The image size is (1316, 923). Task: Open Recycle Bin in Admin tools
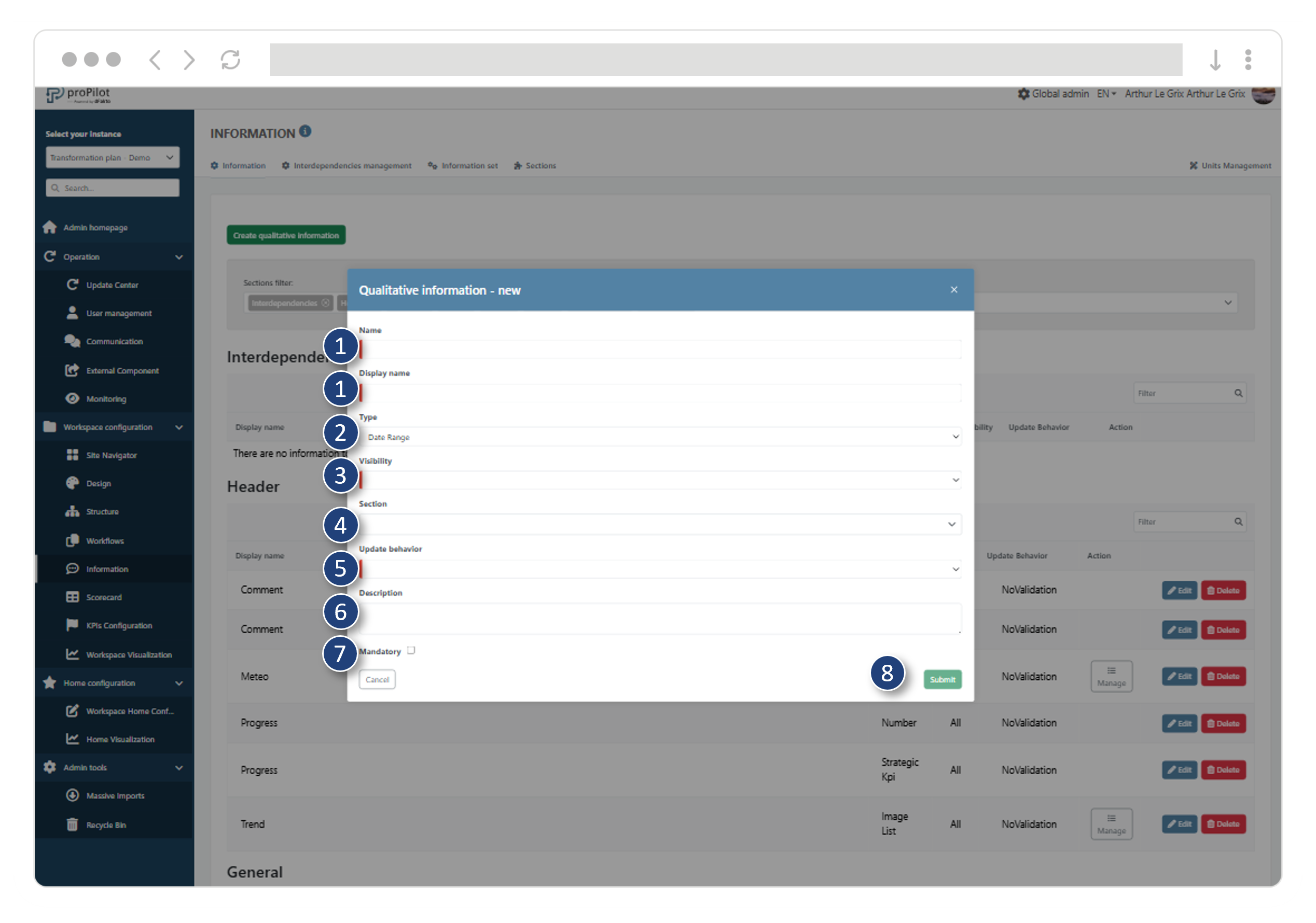[106, 824]
